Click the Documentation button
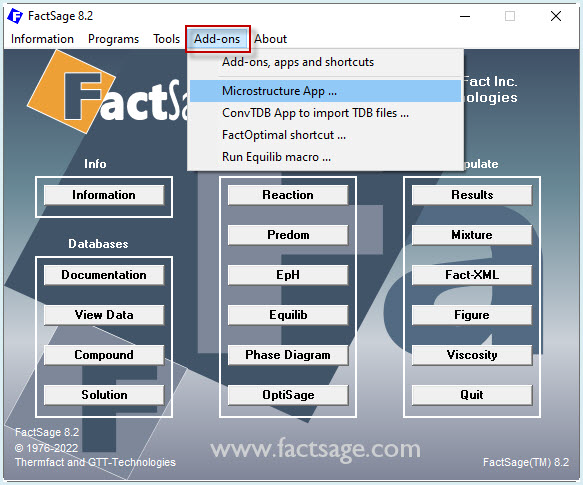The height and width of the screenshot is (485, 583). click(104, 275)
